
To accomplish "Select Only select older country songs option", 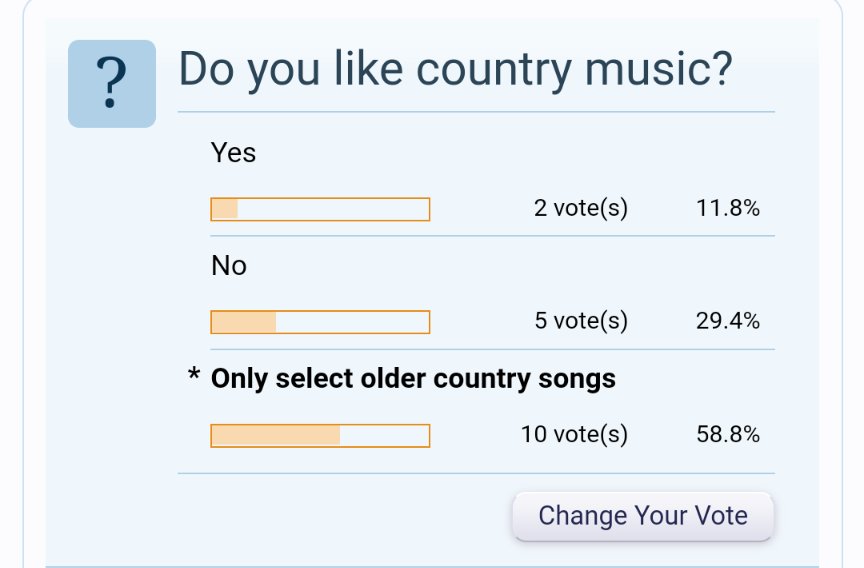I will (413, 379).
